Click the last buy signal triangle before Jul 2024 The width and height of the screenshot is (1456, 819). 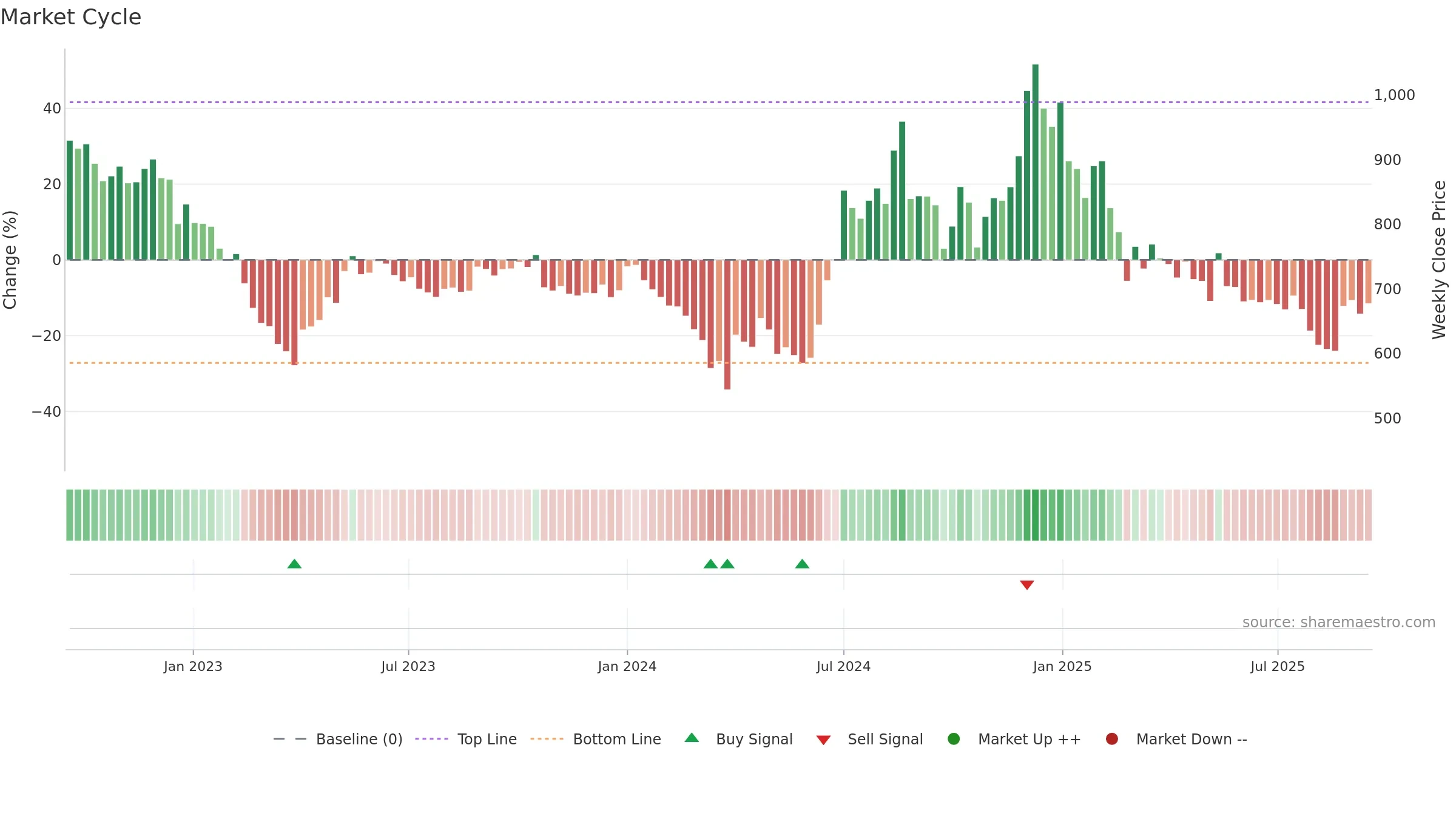tap(802, 564)
